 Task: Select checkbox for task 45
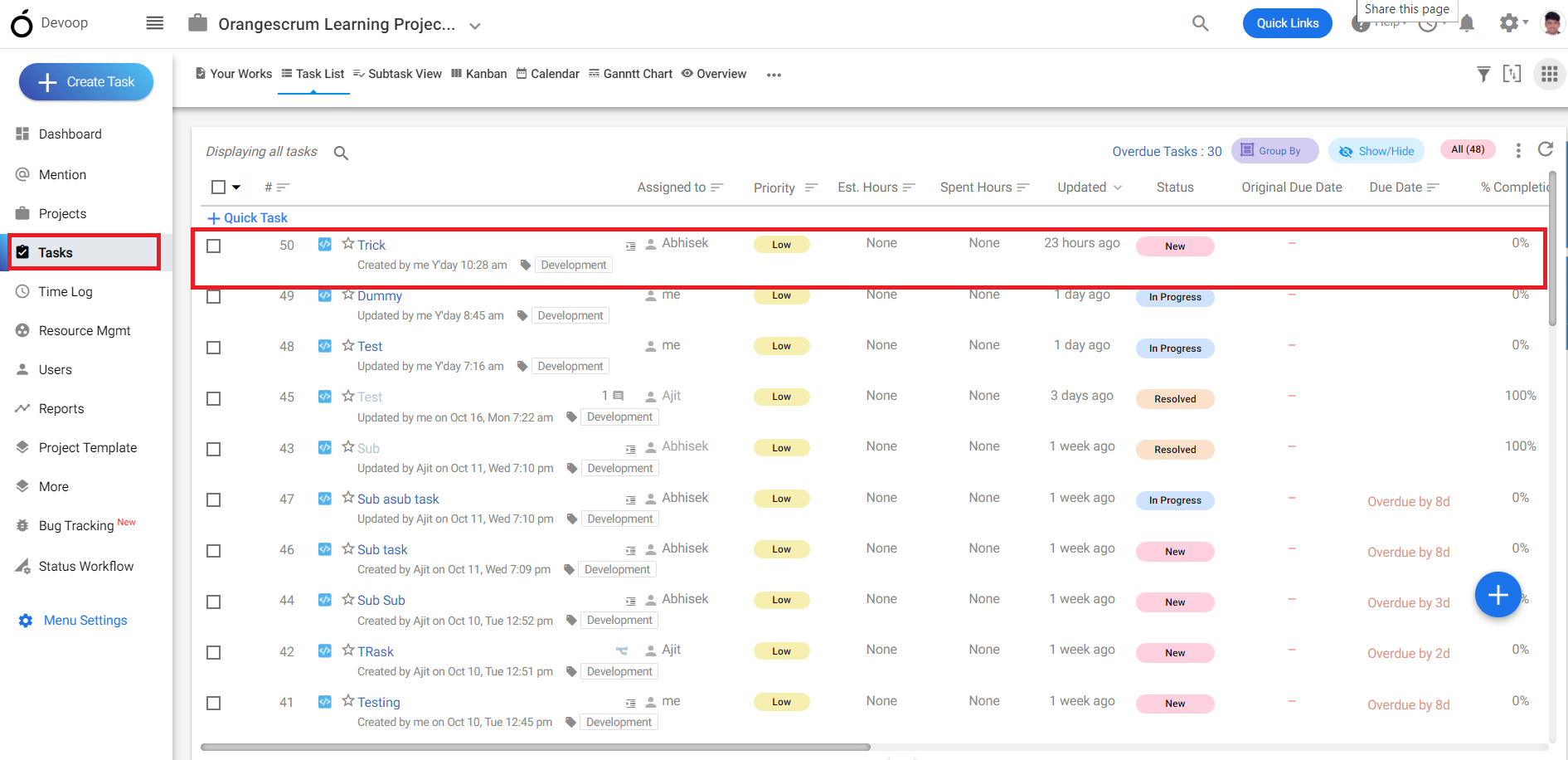[x=214, y=398]
